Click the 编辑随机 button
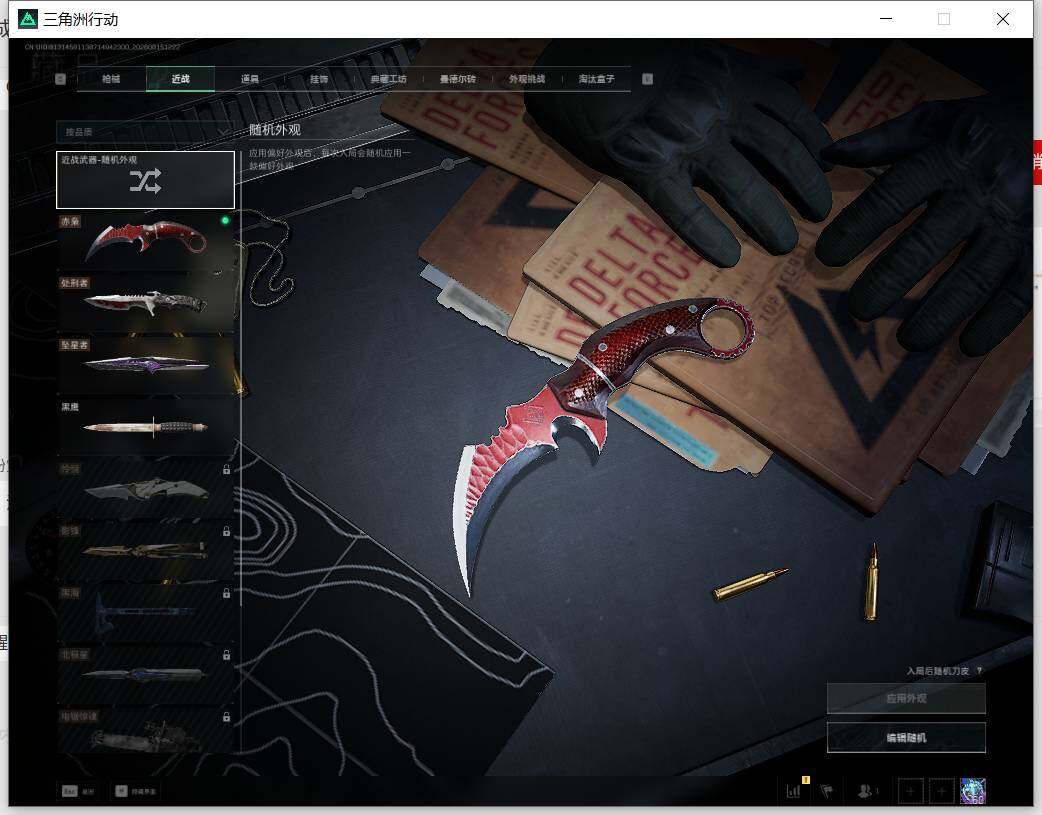 [906, 737]
